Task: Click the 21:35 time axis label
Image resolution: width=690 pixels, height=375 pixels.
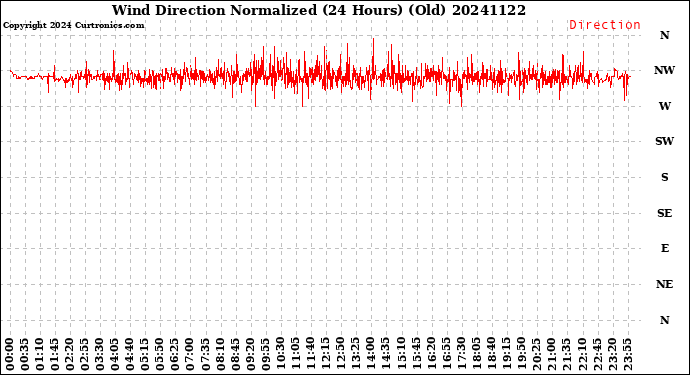Action: [x=566, y=355]
